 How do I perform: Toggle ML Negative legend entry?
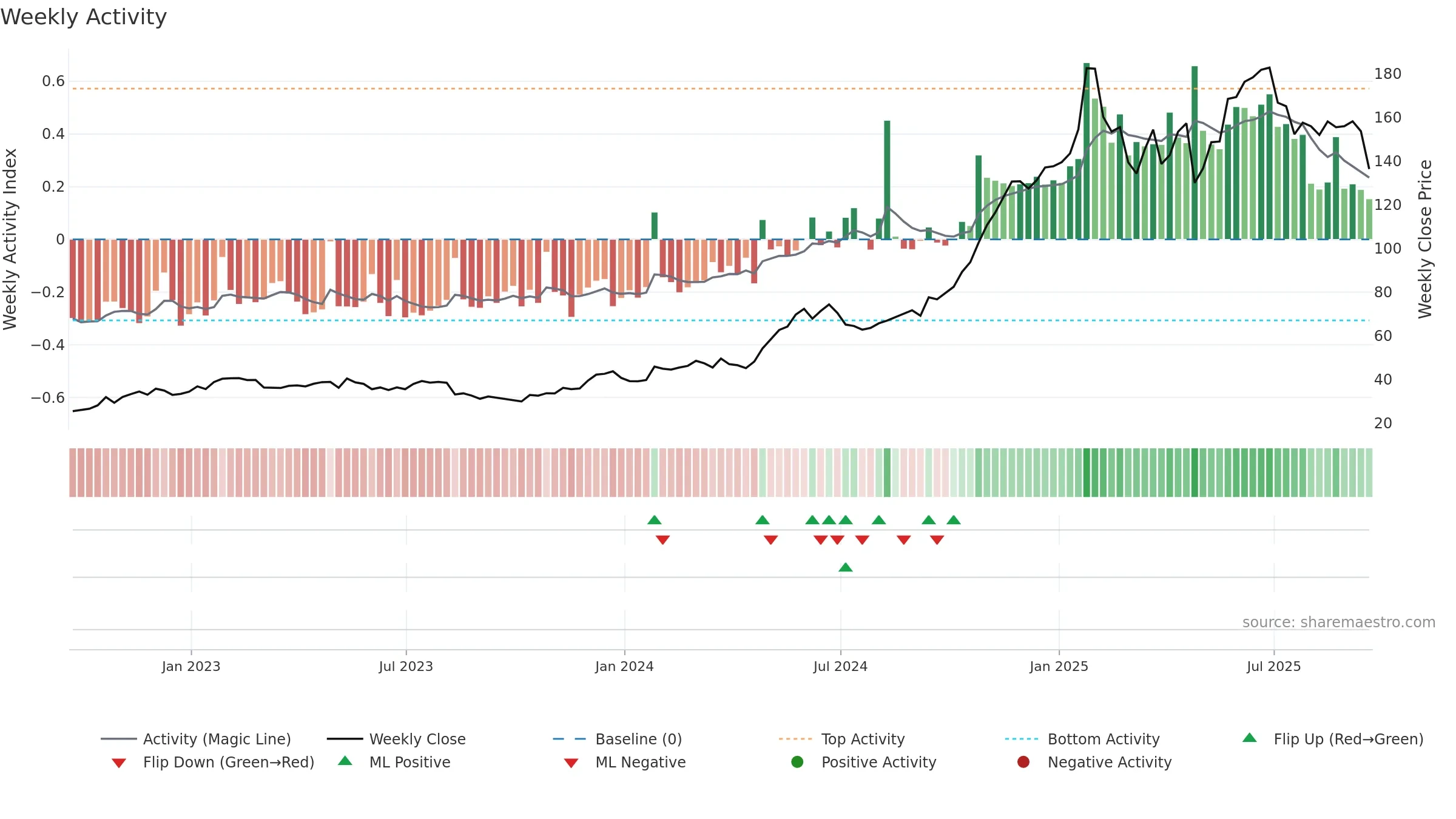click(625, 762)
